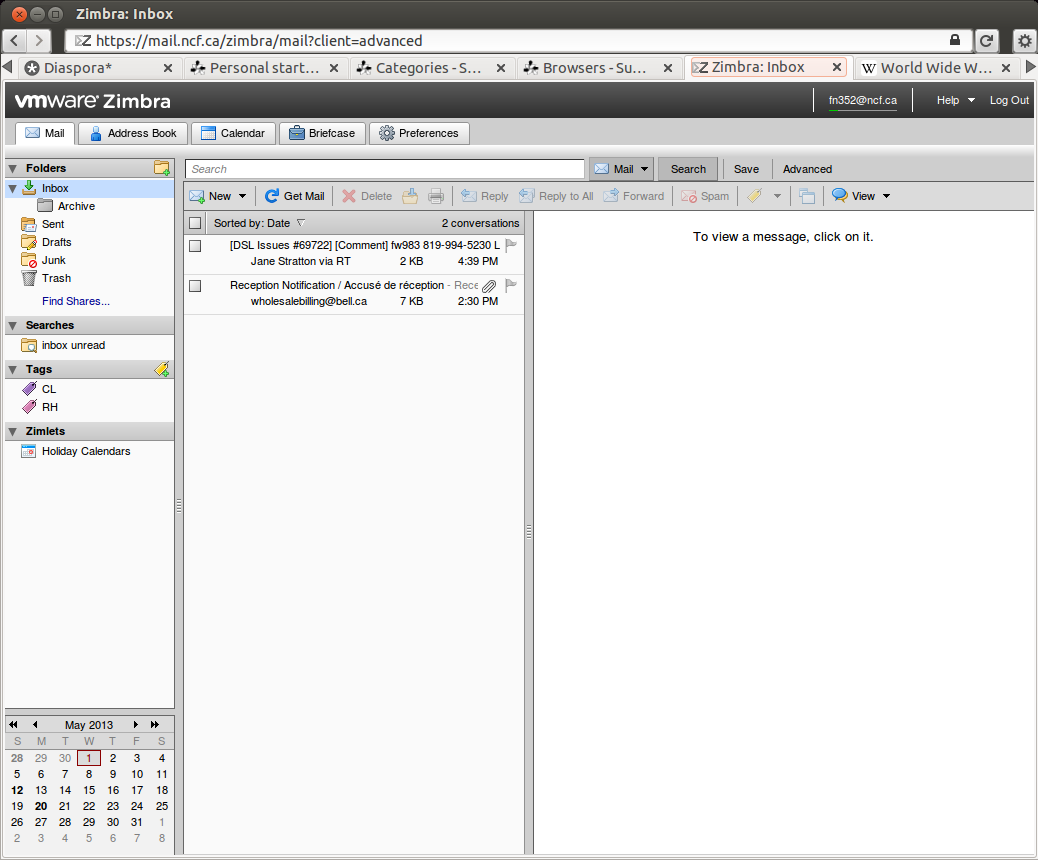The height and width of the screenshot is (860, 1038).
Task: Open the Help dropdown arrow
Action: pyautogui.click(x=971, y=100)
